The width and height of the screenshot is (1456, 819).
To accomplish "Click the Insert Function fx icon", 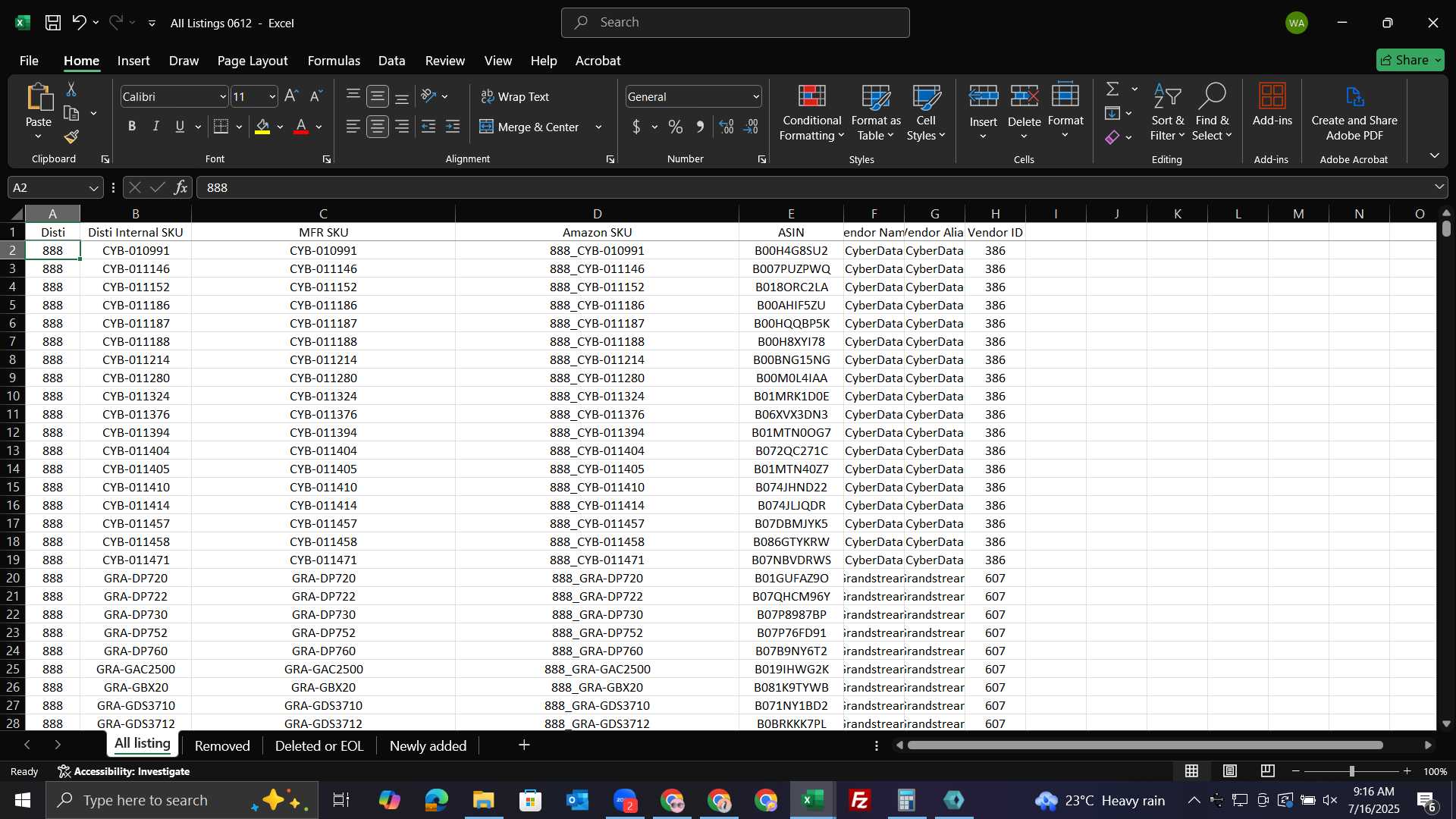I will [180, 187].
